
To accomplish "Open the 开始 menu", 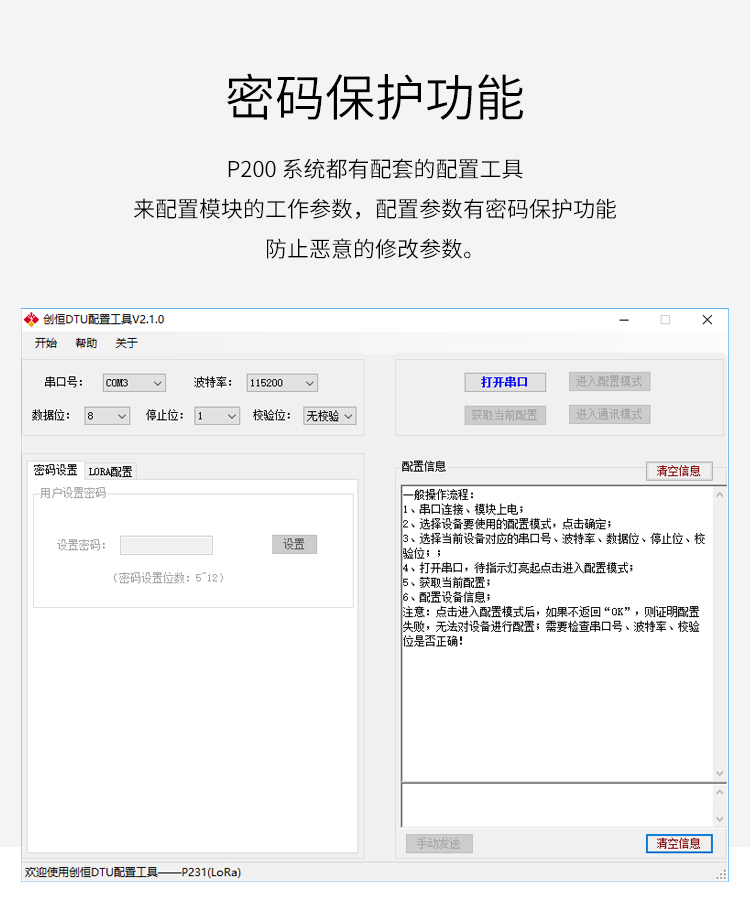I will pyautogui.click(x=46, y=343).
